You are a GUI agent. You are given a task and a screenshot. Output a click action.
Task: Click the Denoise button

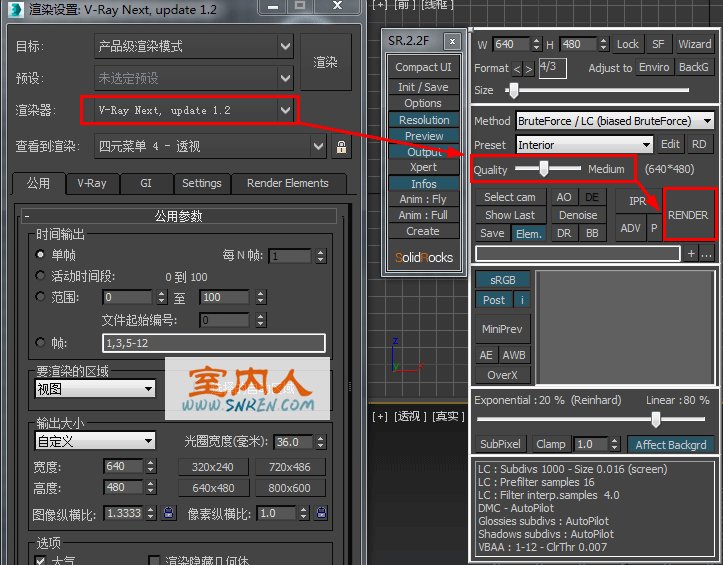point(578,215)
